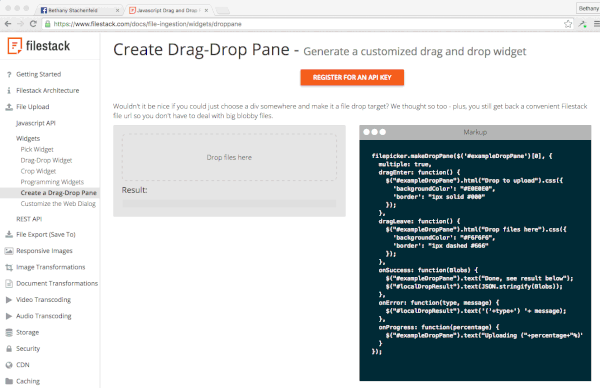
Task: Open the Responsive Images section
Action: (x=44, y=251)
